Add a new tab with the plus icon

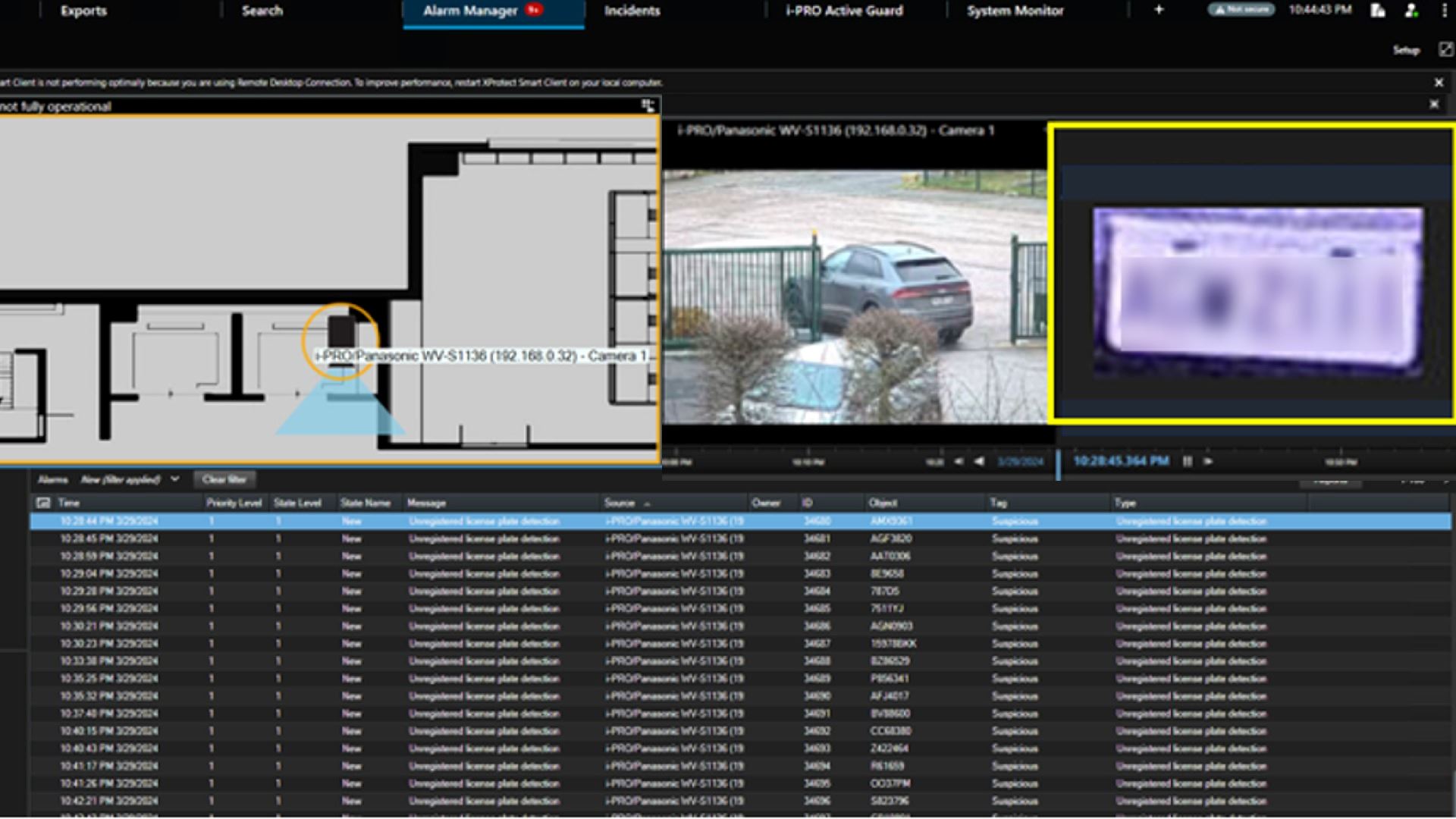[x=1159, y=10]
